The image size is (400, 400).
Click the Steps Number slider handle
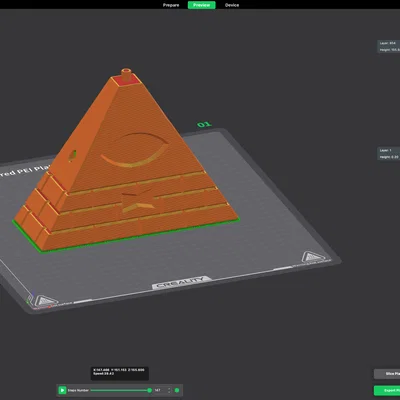(149, 390)
